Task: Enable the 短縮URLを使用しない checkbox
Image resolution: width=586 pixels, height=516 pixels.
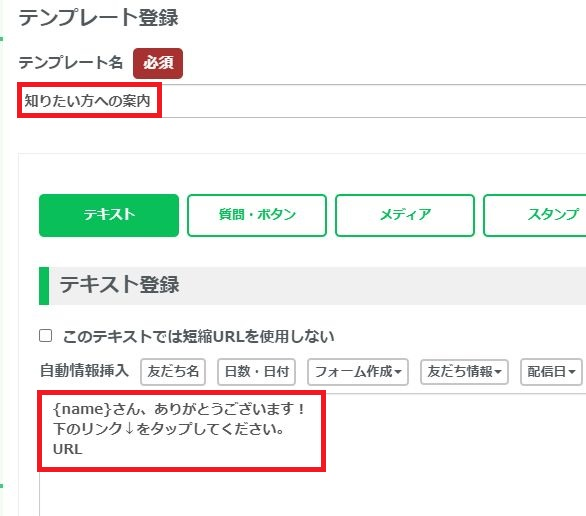Action: pyautogui.click(x=46, y=336)
